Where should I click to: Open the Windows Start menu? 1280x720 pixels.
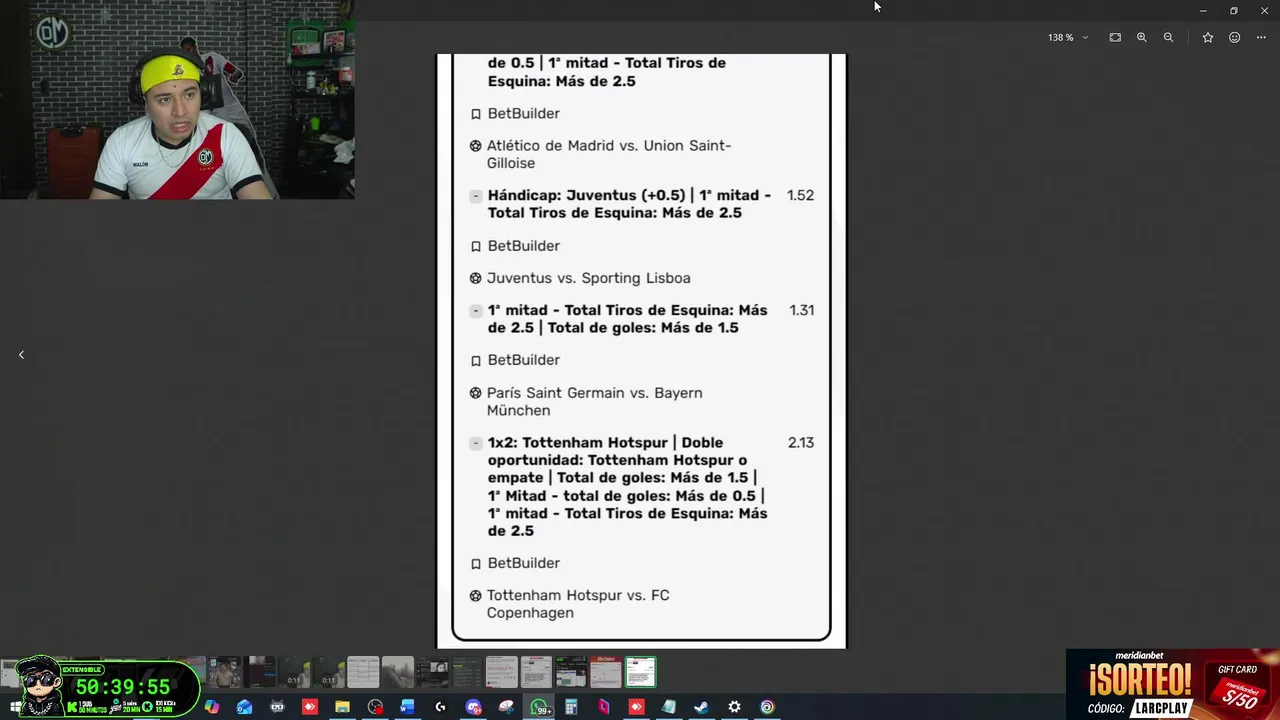point(15,707)
